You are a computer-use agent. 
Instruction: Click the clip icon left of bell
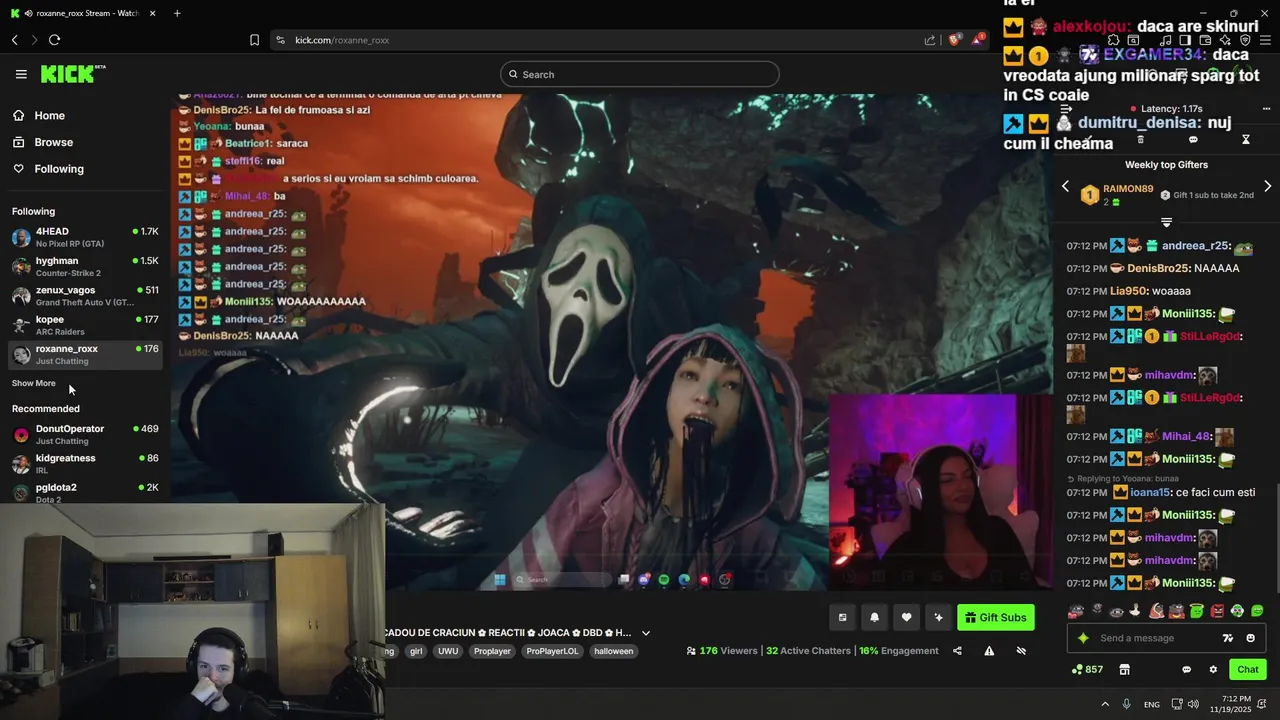click(x=842, y=618)
